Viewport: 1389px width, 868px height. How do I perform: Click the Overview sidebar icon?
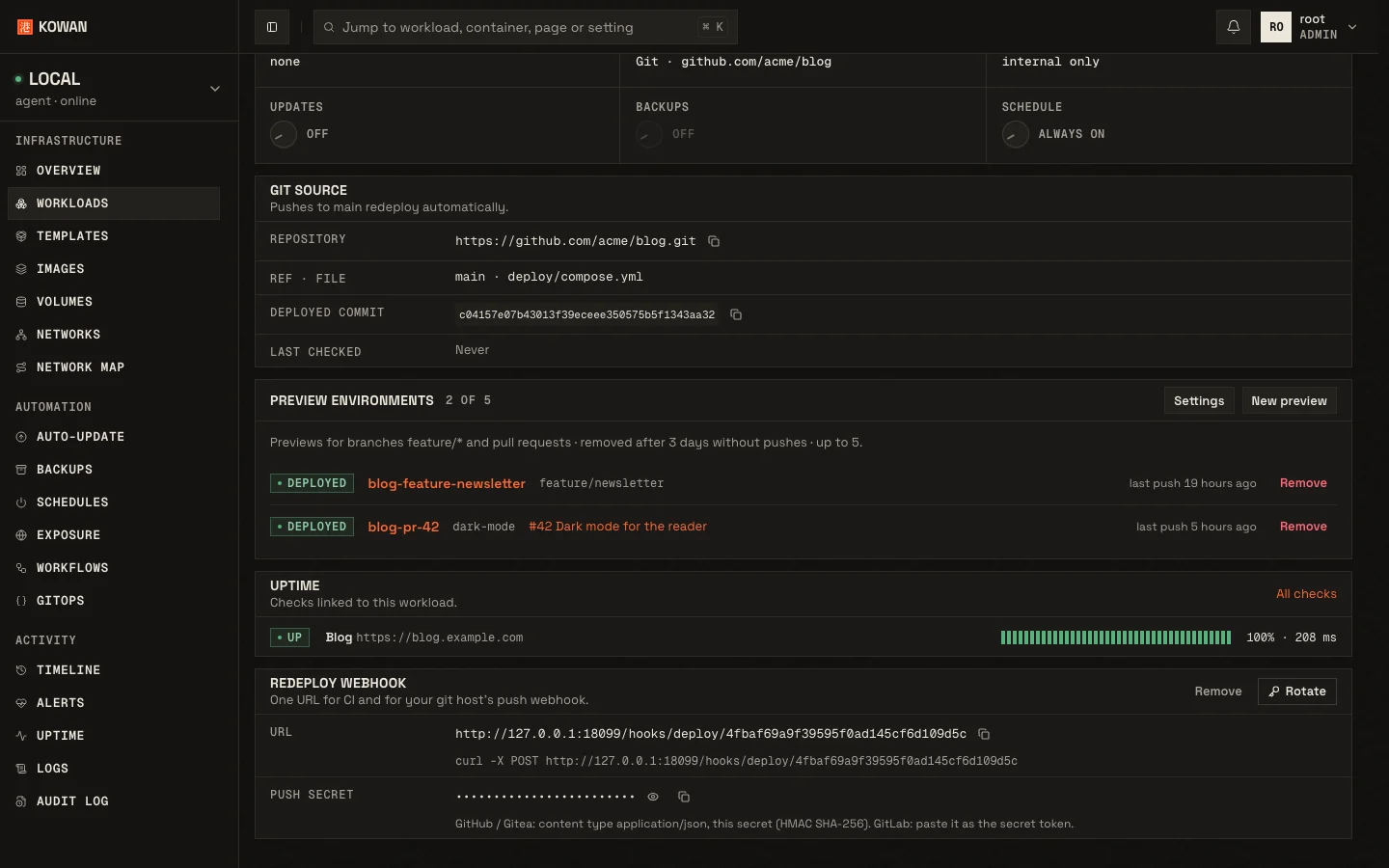[x=21, y=171]
